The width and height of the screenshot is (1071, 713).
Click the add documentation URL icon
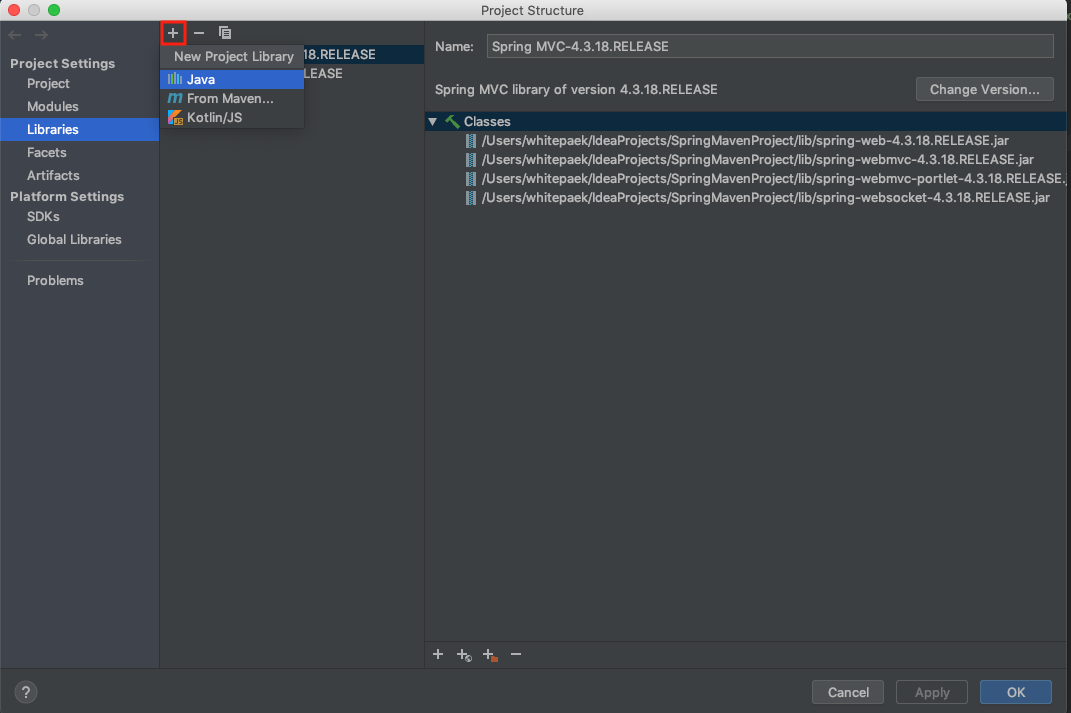click(x=464, y=655)
